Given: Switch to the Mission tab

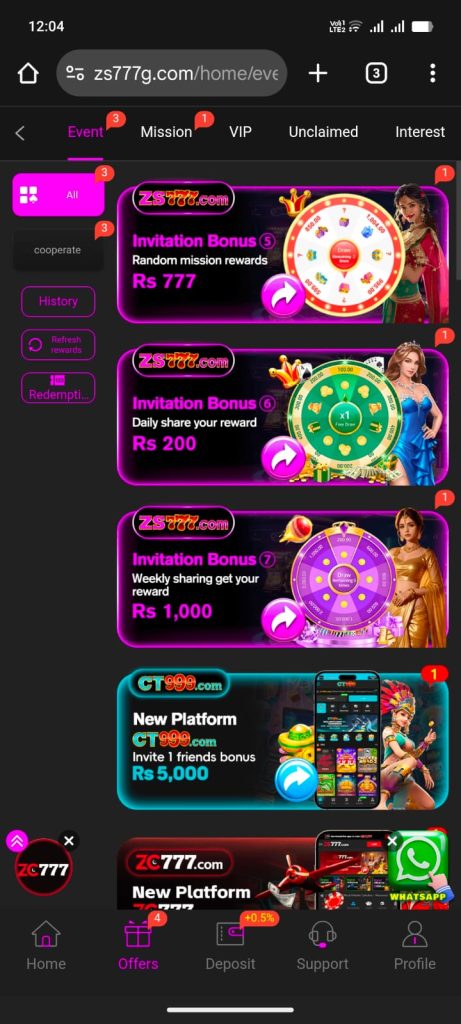Looking at the screenshot, I should [166, 132].
